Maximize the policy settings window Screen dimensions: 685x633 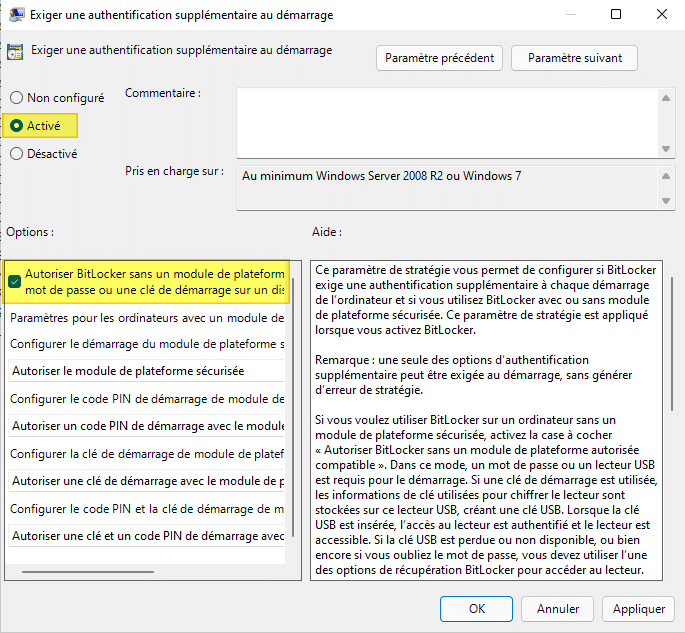[x=616, y=14]
